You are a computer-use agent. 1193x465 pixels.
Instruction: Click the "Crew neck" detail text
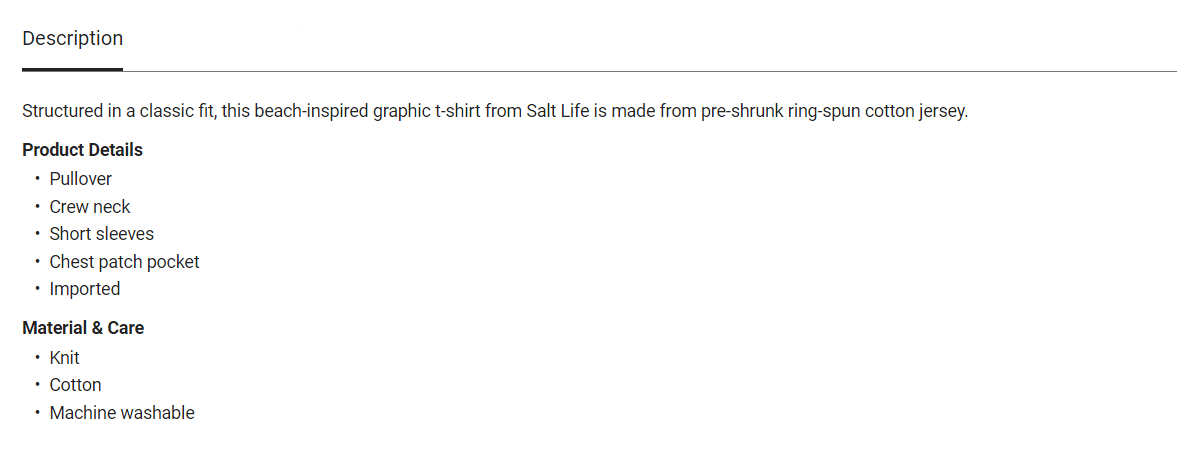(90, 207)
